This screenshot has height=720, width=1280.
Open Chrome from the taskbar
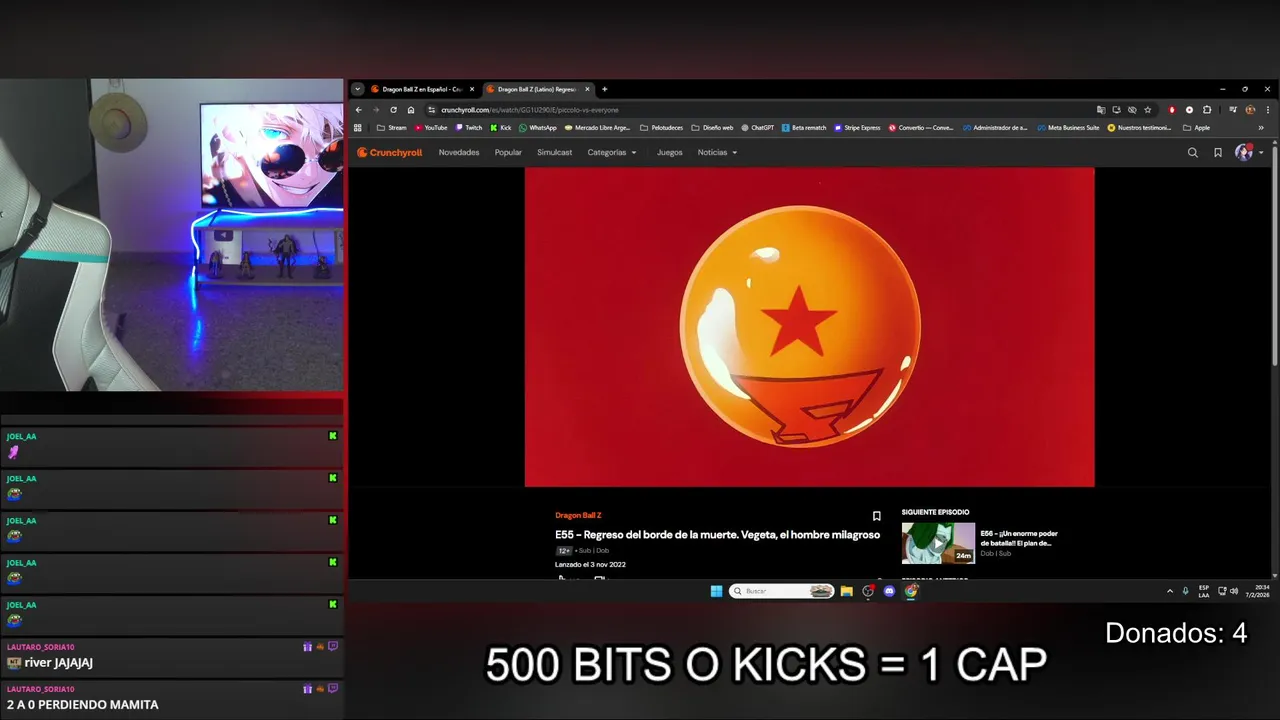(911, 591)
